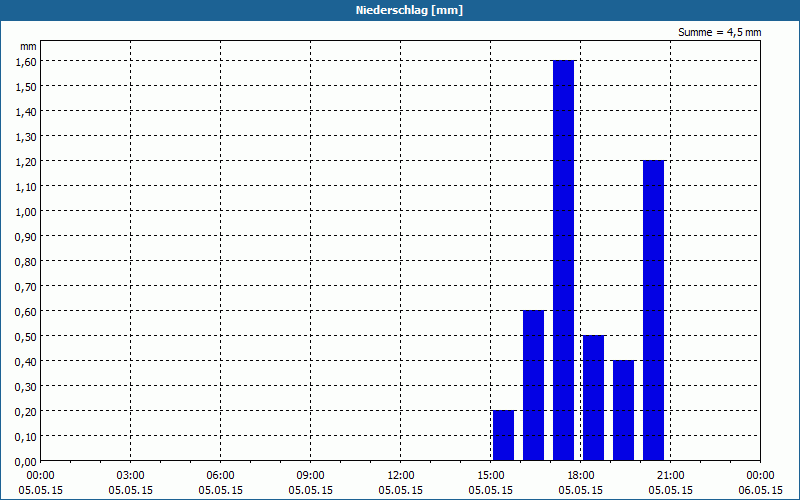
Task: Click the 0,00 y-axis label
Action: 26,462
